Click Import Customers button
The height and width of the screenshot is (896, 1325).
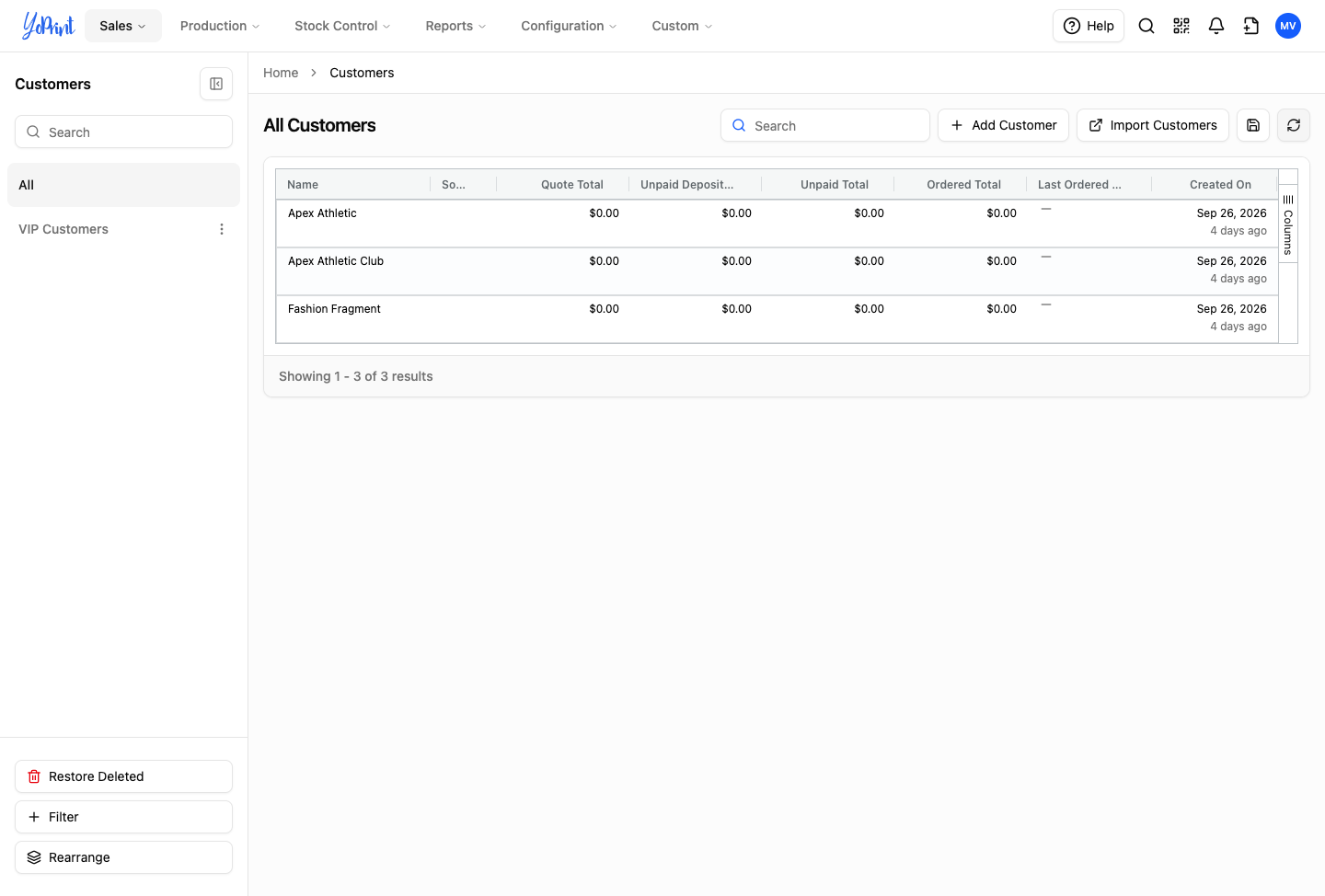point(1153,125)
